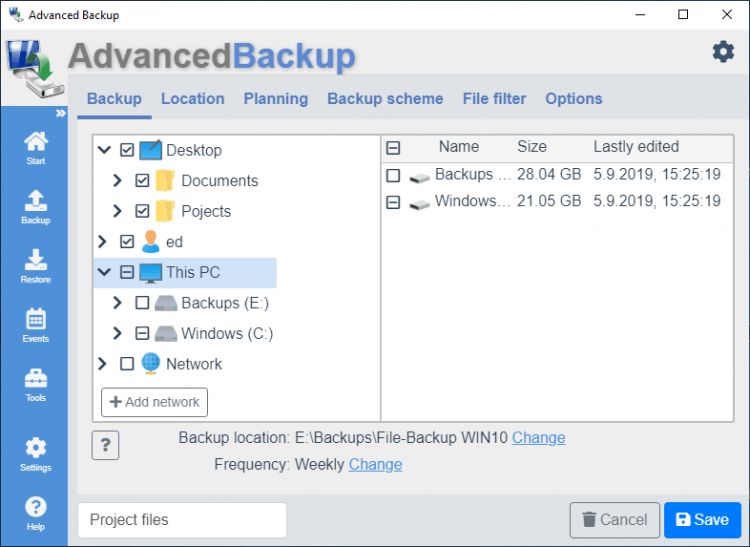The width and height of the screenshot is (750, 547).
Task: Open the Restore section
Action: coord(35,265)
